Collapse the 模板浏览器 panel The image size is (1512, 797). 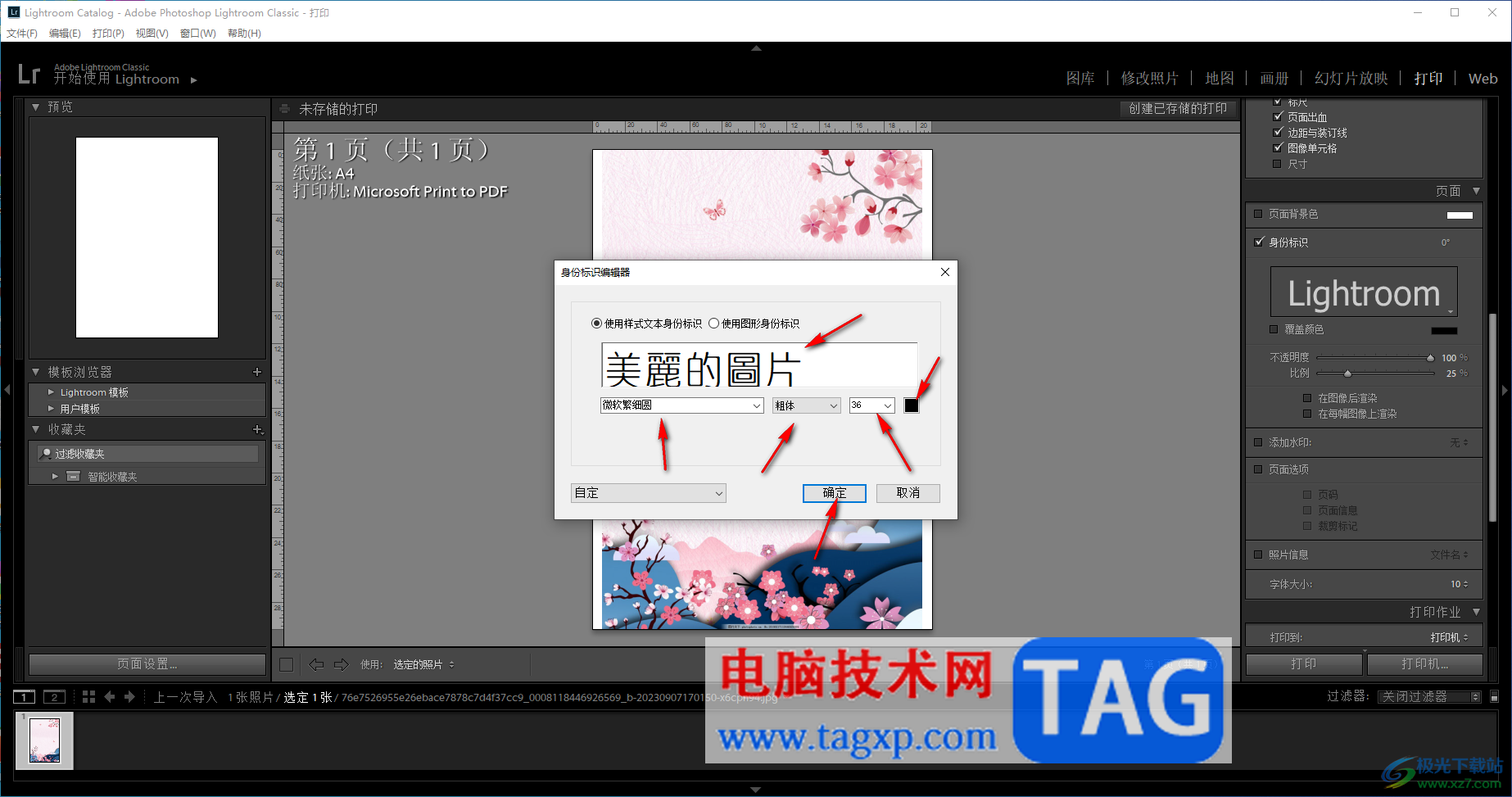[36, 372]
